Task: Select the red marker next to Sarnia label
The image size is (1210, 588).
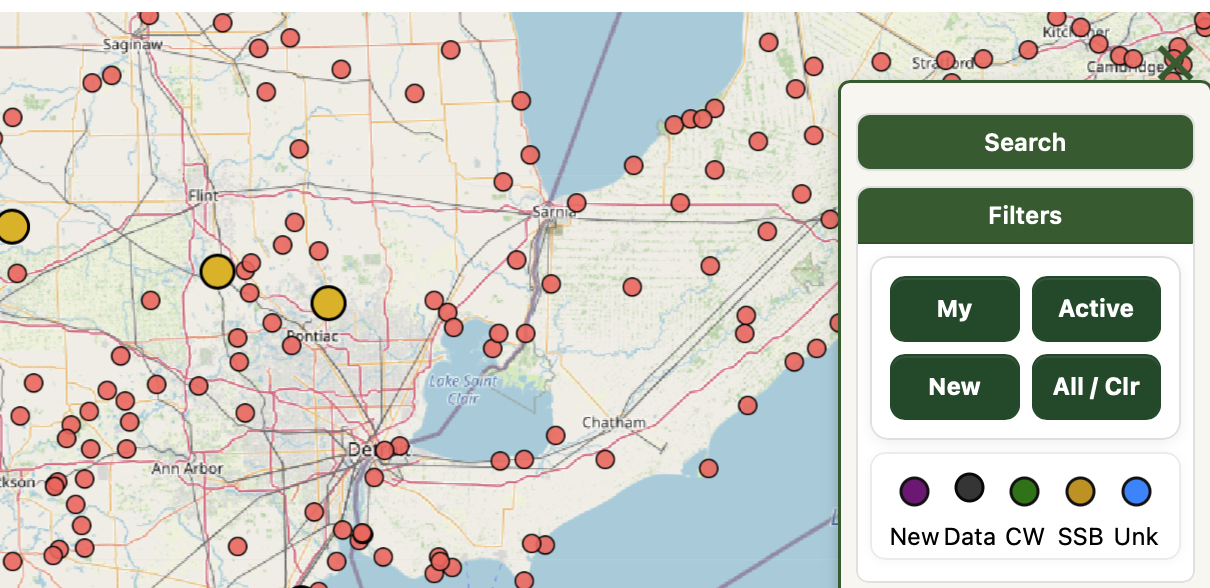Action: 576,203
